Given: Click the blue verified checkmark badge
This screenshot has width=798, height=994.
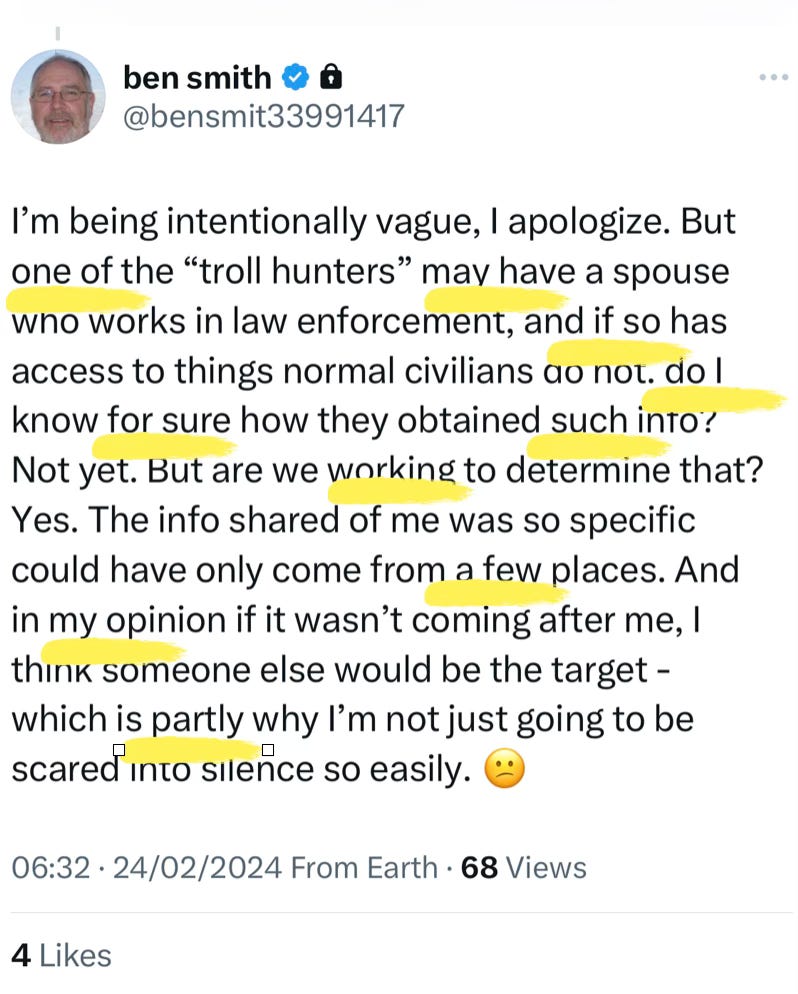Looking at the screenshot, I should tap(295, 78).
